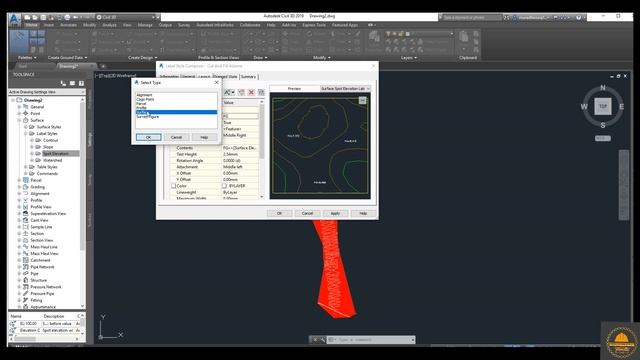Open the Survey ribbon tab

(184, 25)
